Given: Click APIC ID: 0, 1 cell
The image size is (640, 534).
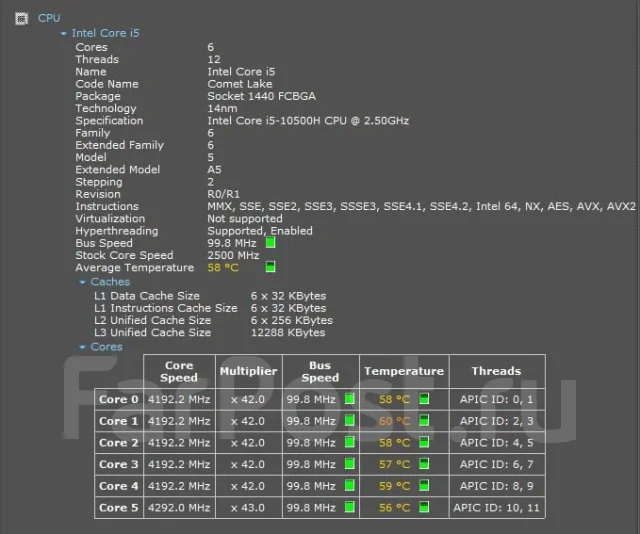Looking at the screenshot, I should tap(497, 399).
